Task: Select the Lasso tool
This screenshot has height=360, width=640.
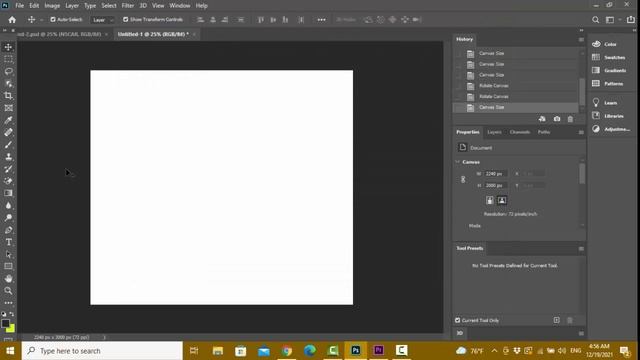Action: [8, 71]
